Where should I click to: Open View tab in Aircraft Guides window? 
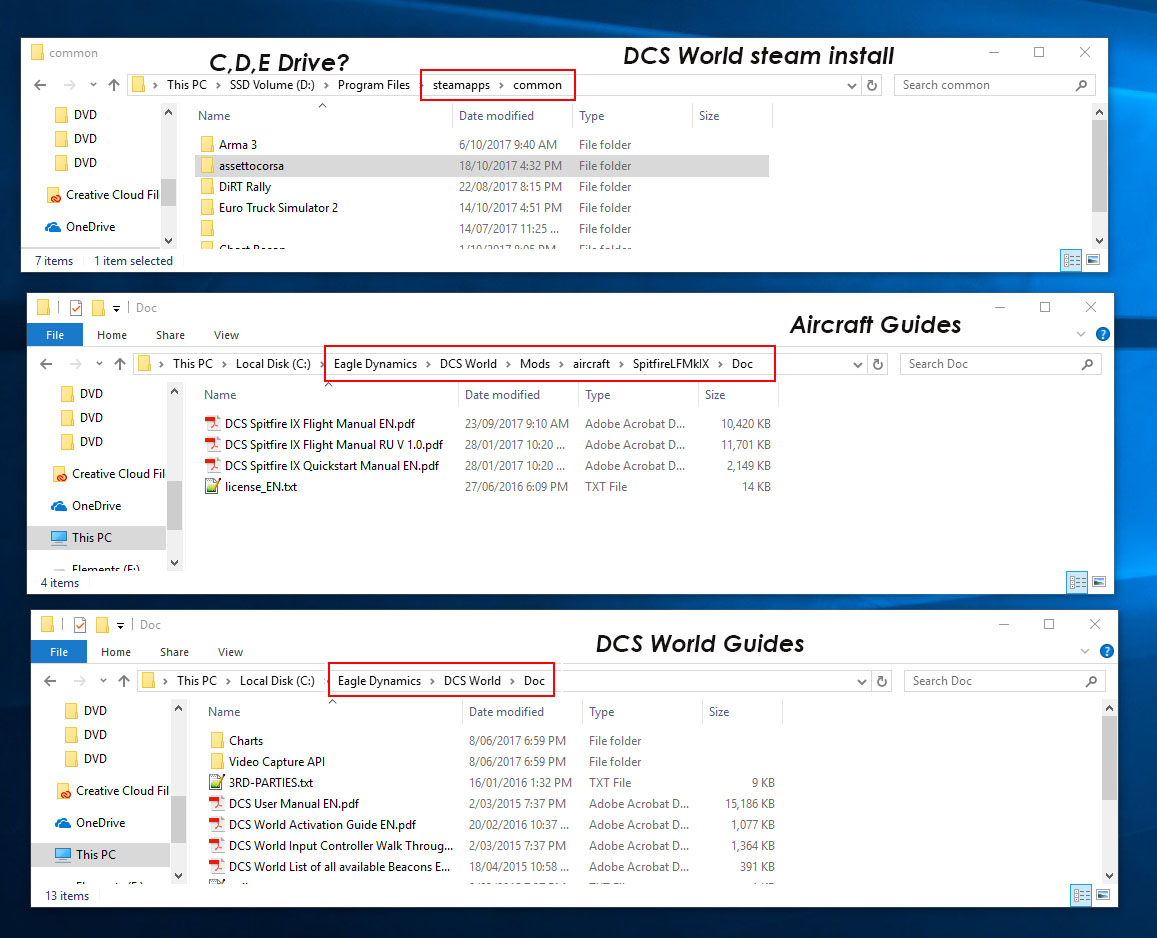227,335
